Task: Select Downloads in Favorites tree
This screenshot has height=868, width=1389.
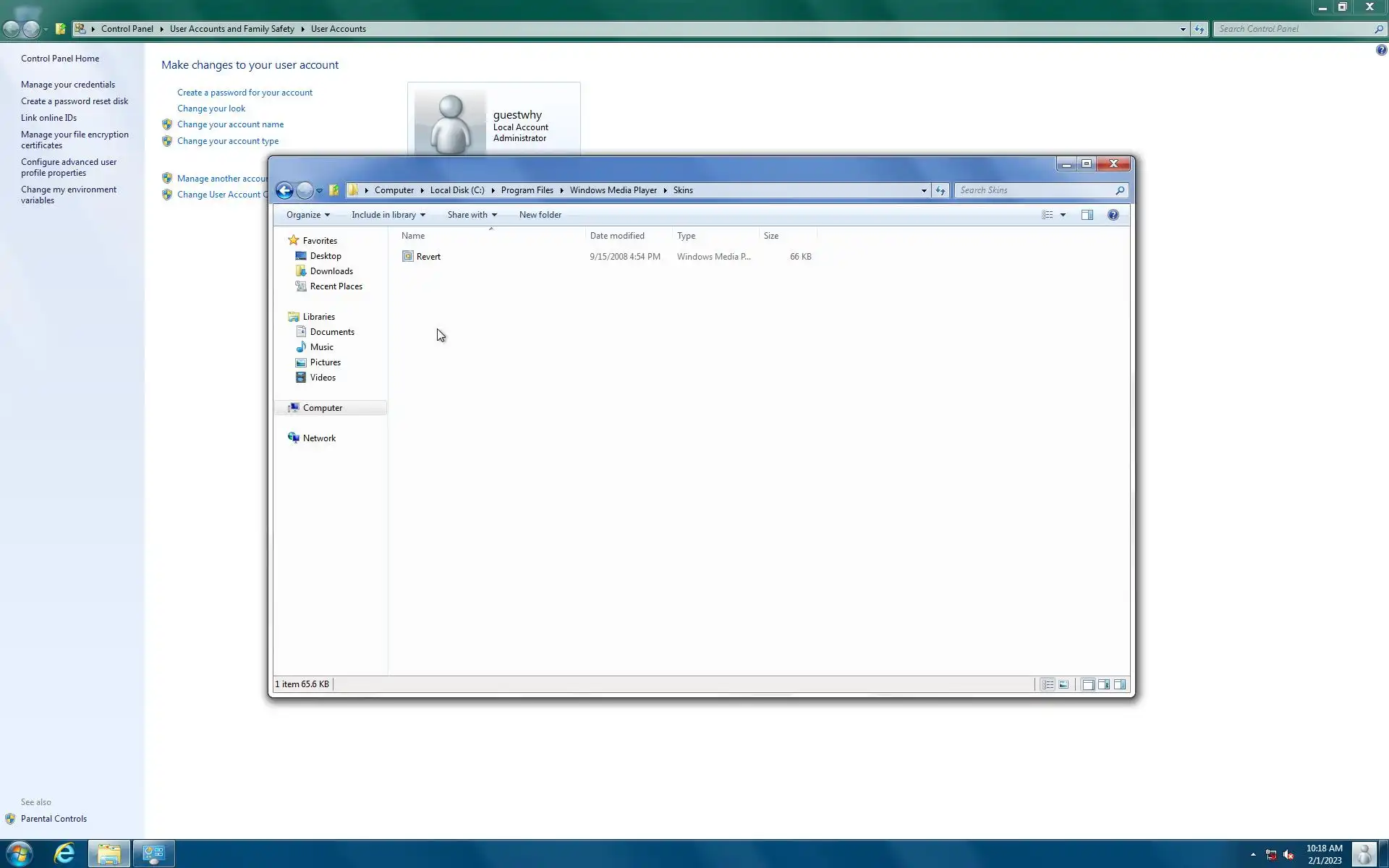Action: point(331,271)
